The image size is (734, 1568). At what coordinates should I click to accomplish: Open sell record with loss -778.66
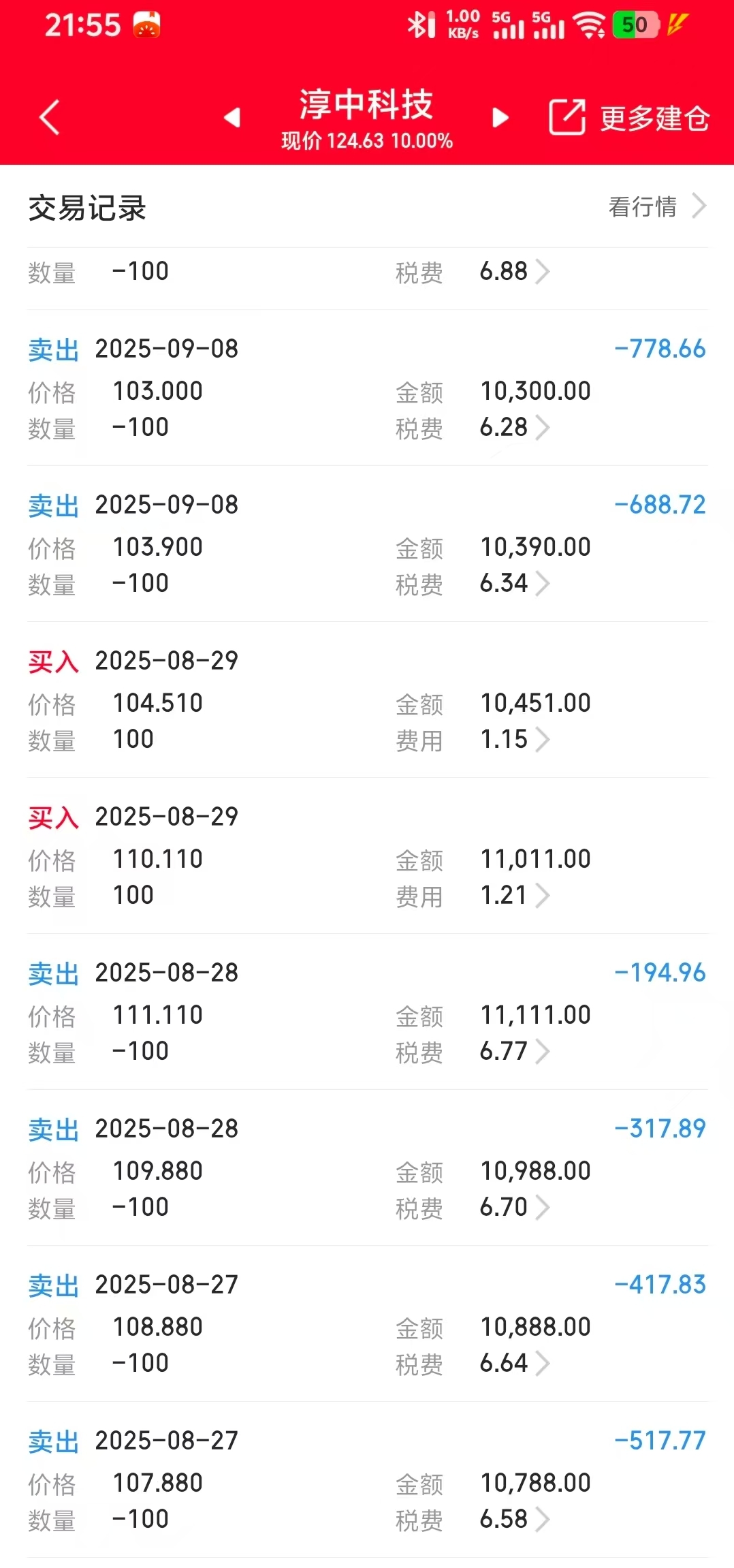pos(367,388)
